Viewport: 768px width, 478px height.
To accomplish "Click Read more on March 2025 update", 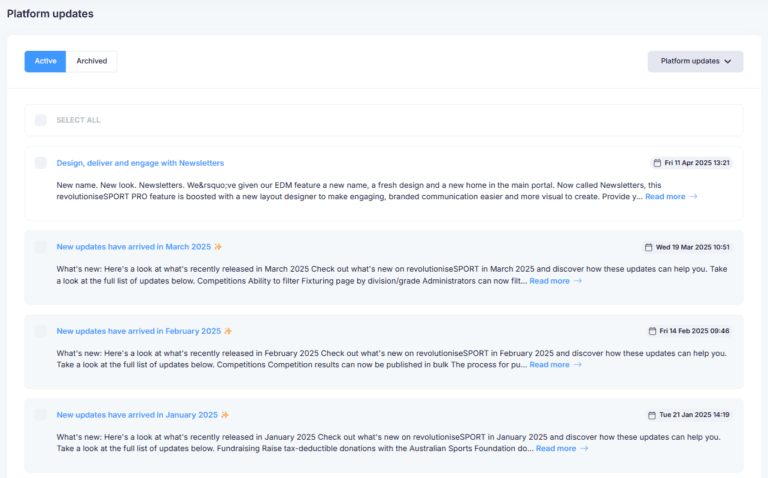I will (x=549, y=281).
